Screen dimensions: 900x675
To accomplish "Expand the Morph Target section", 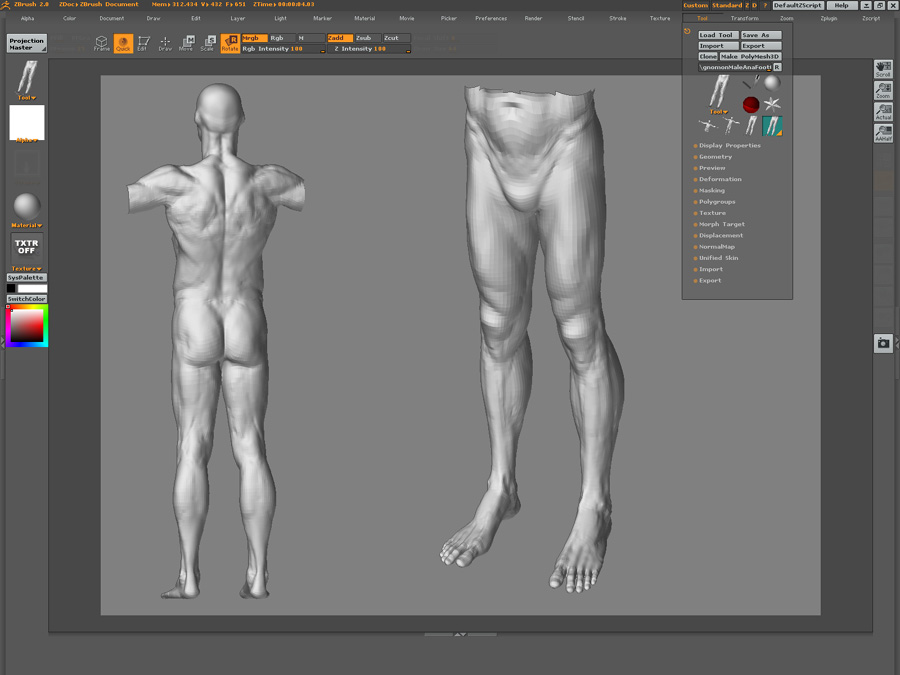I will coord(721,224).
